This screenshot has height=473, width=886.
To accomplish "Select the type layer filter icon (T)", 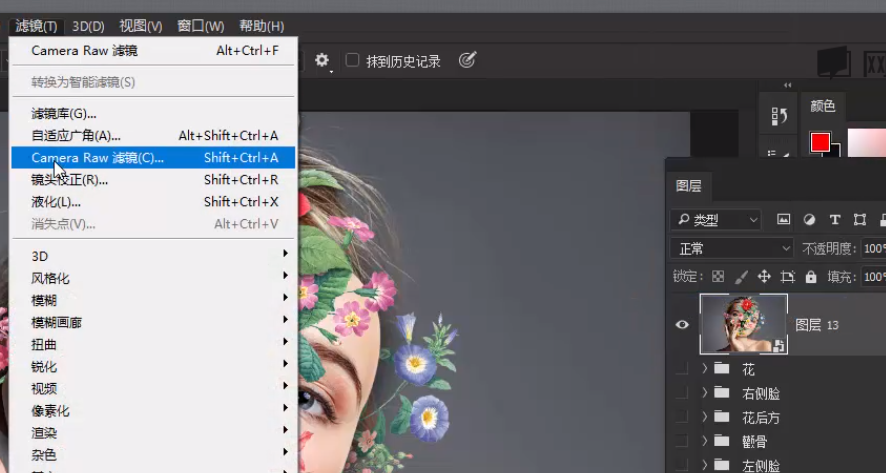I will click(x=835, y=220).
